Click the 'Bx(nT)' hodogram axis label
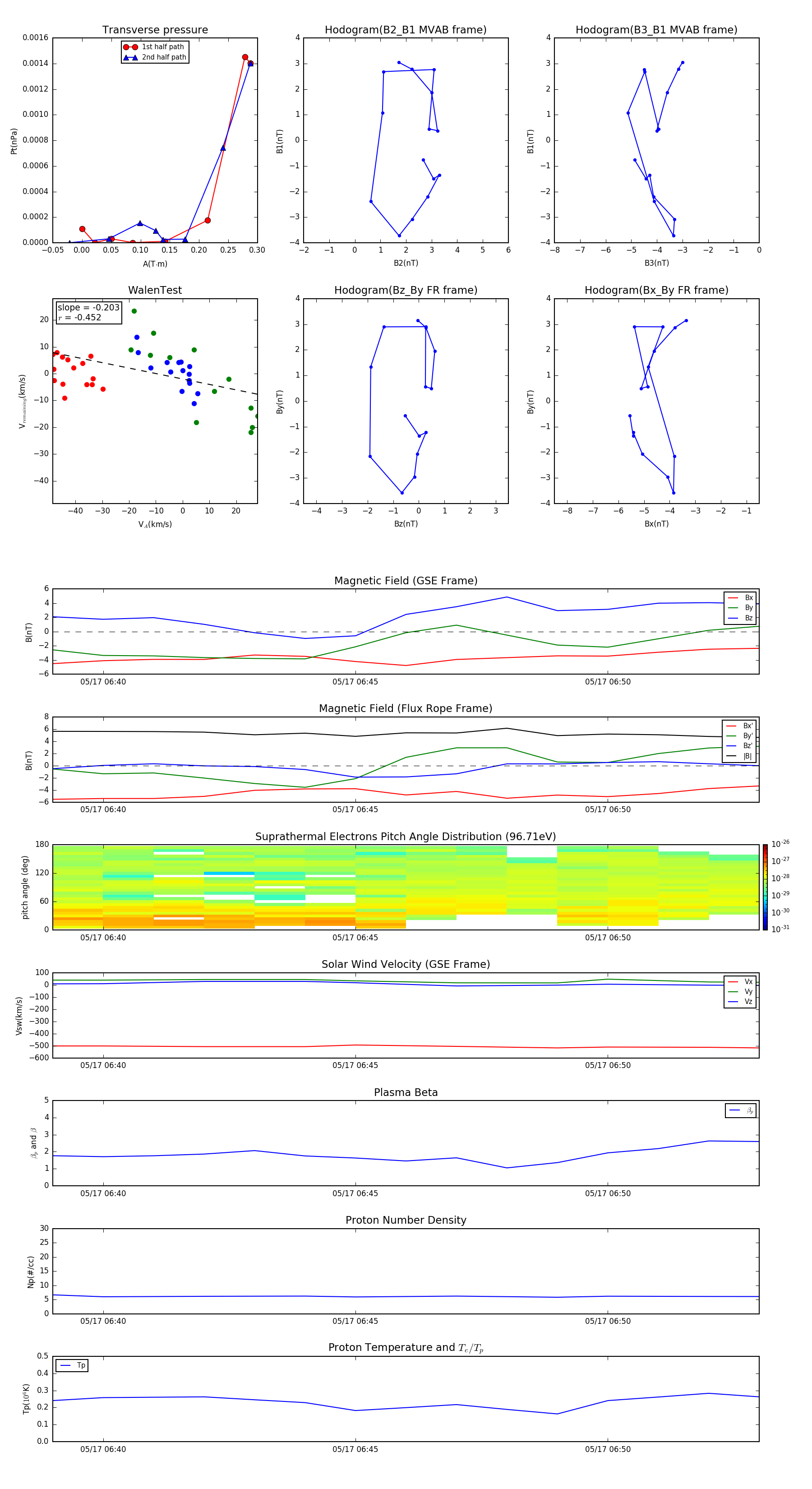 point(656,524)
